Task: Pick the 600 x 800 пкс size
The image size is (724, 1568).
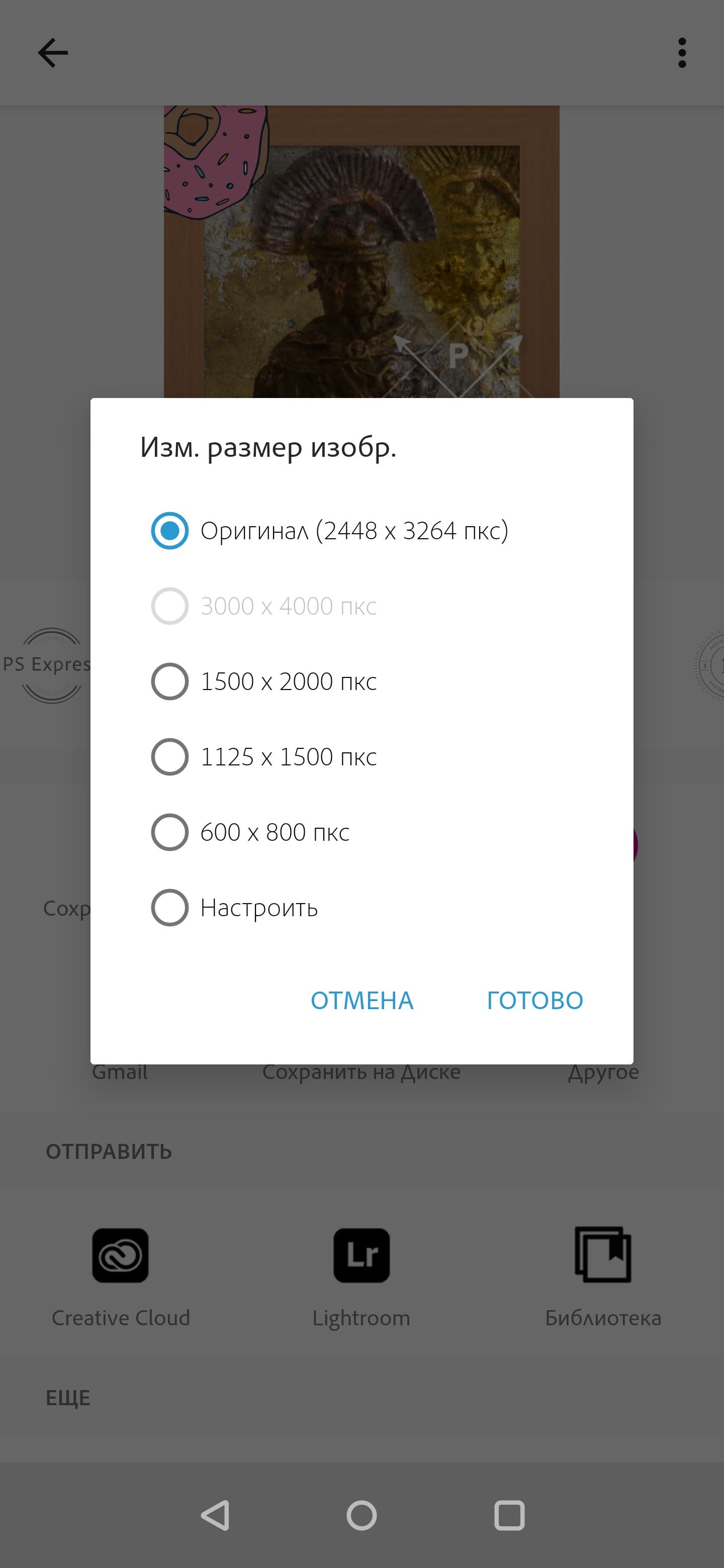Action: coord(170,832)
